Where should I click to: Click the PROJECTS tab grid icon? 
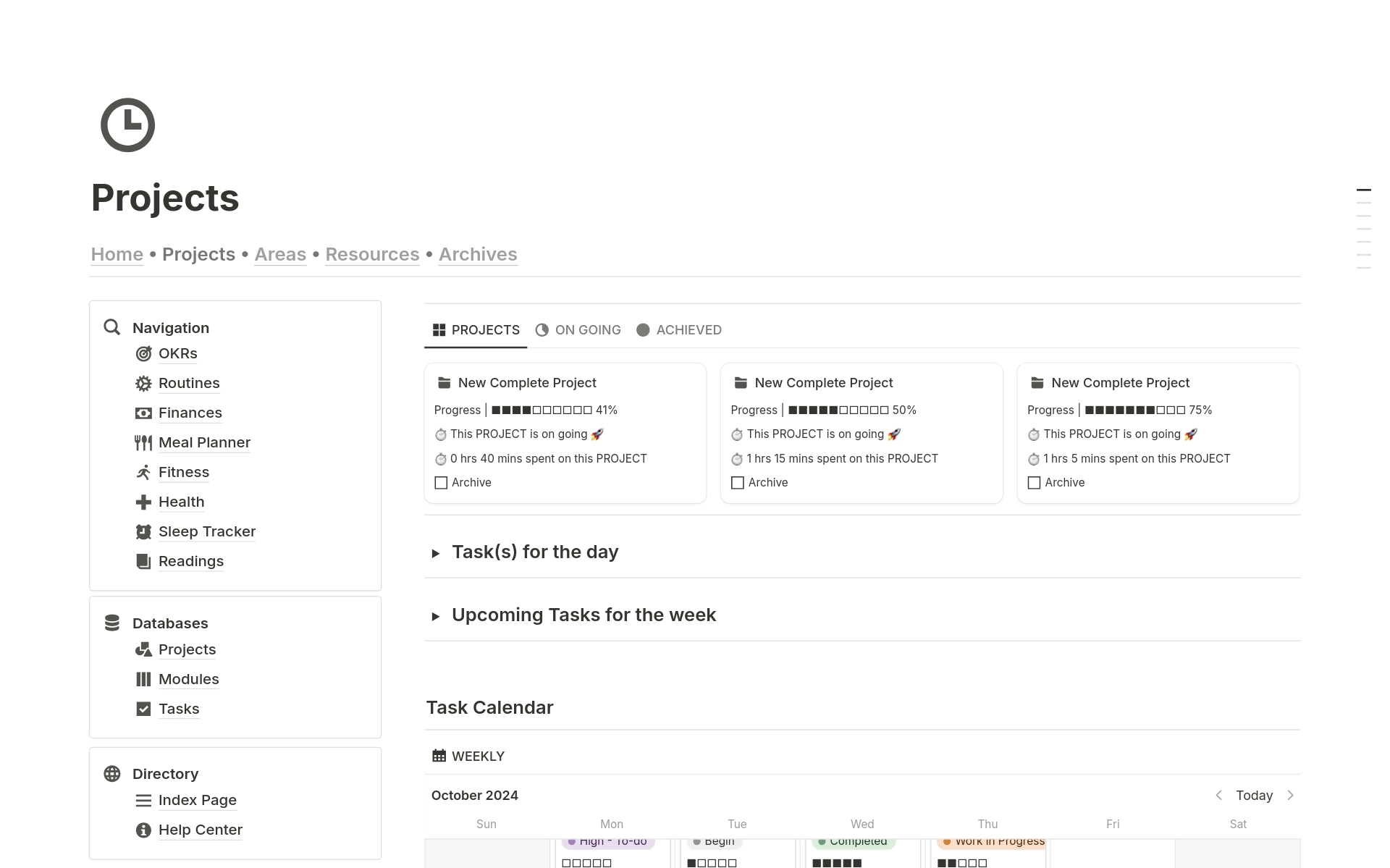point(439,330)
